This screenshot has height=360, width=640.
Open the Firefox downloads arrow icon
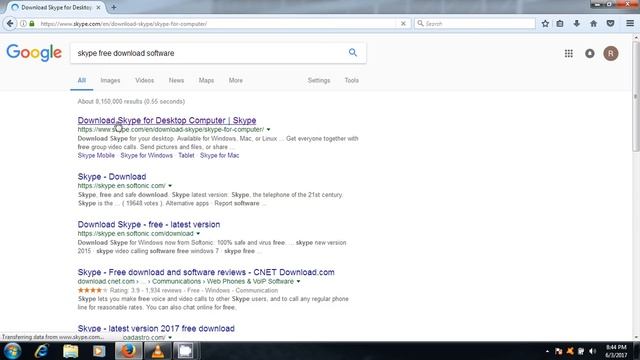[x=576, y=24]
